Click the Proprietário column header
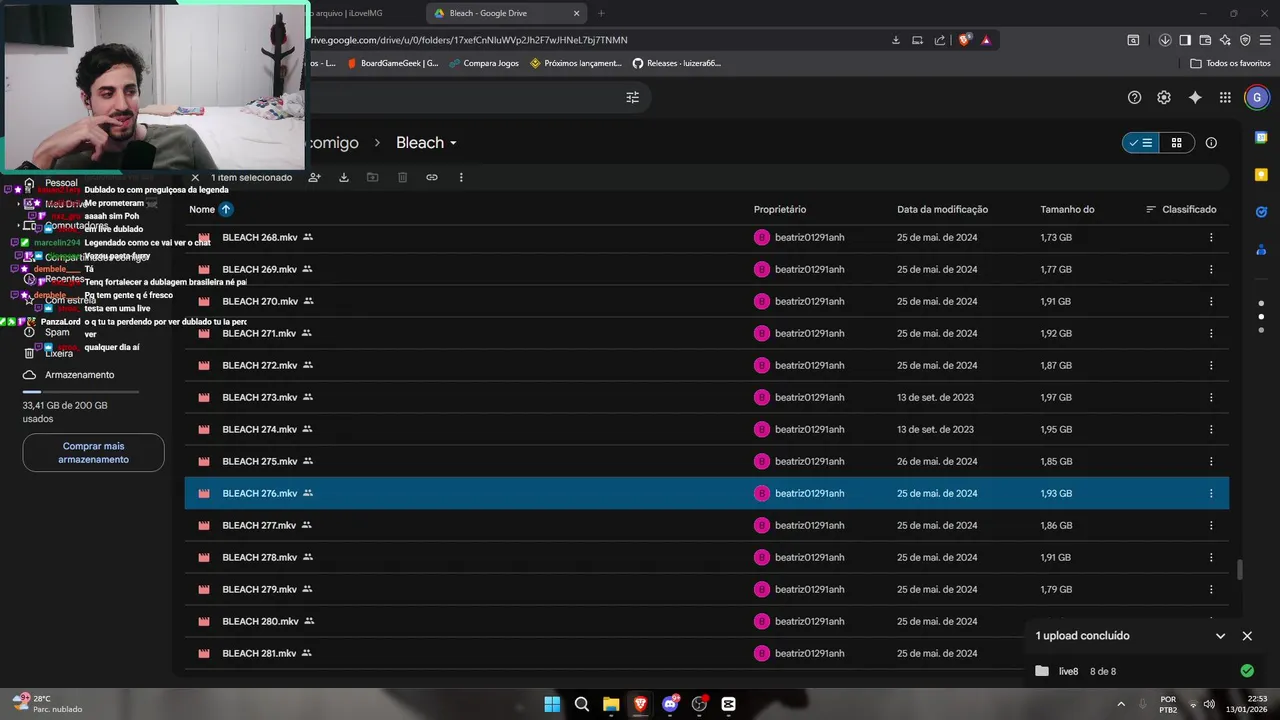The width and height of the screenshot is (1280, 720). coord(780,209)
